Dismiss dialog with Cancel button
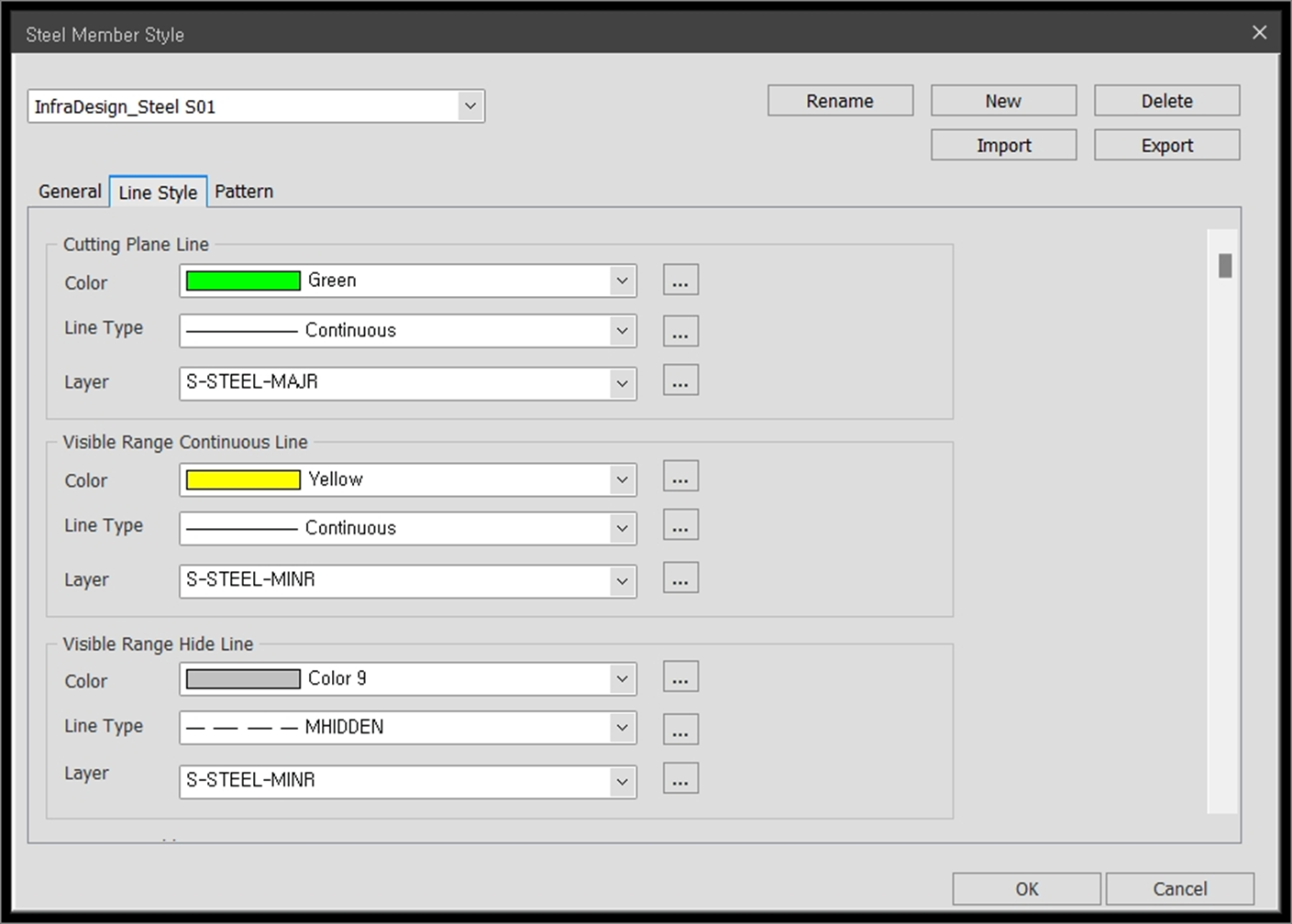Screen dimensions: 1292x924 pos(1179,888)
